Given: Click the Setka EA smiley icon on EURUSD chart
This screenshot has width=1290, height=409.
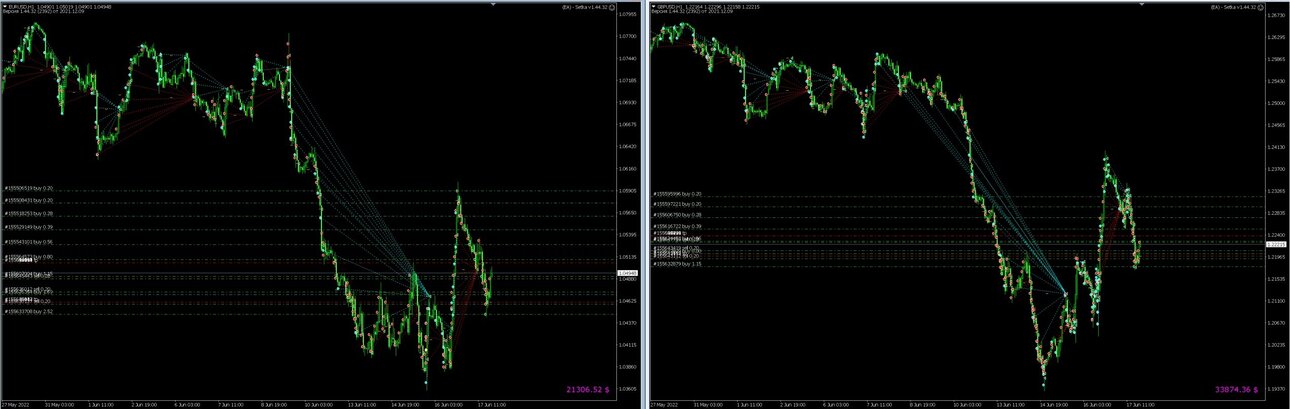Looking at the screenshot, I should coord(613,6).
